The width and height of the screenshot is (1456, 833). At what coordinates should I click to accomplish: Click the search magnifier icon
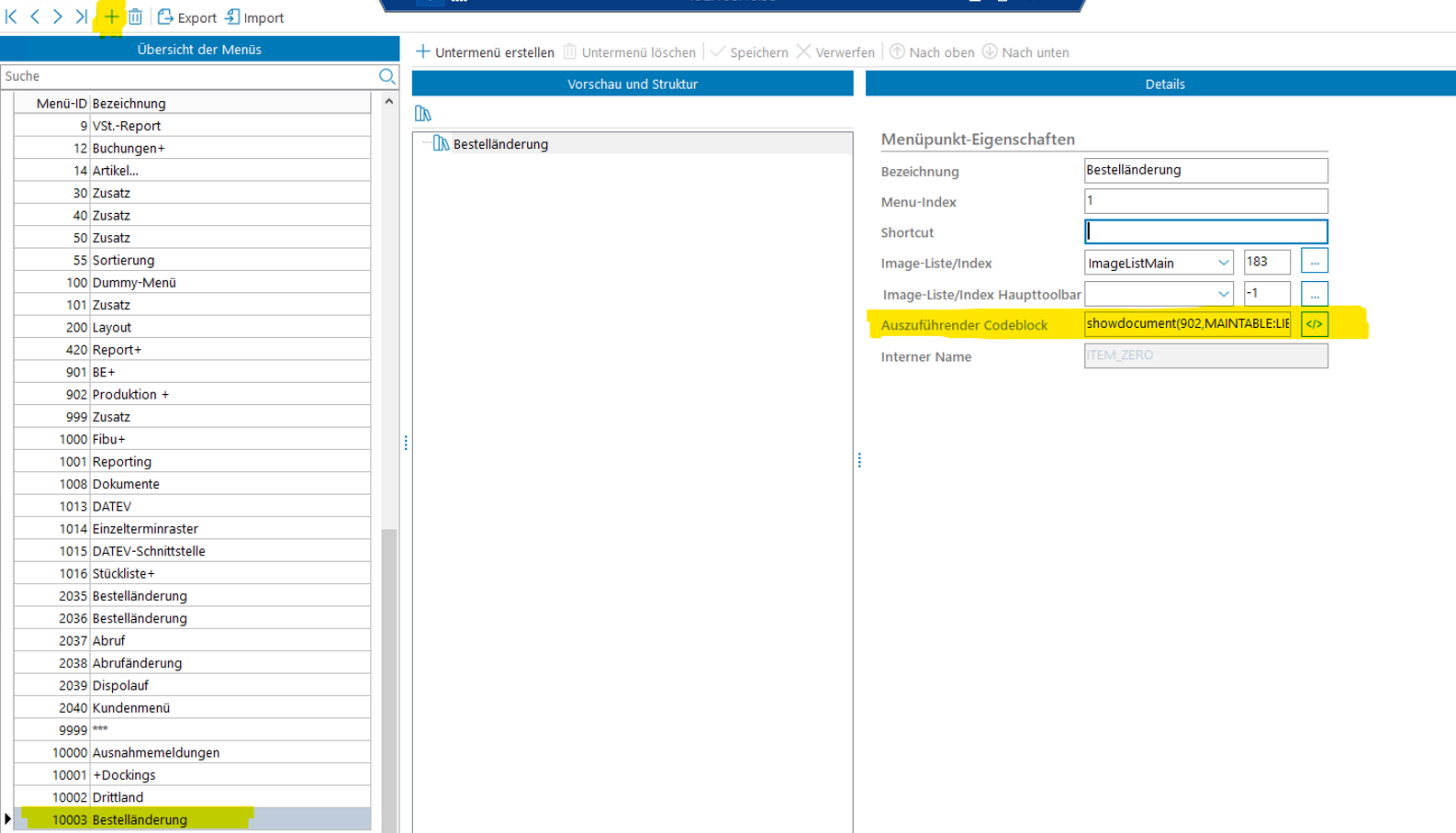(x=386, y=76)
